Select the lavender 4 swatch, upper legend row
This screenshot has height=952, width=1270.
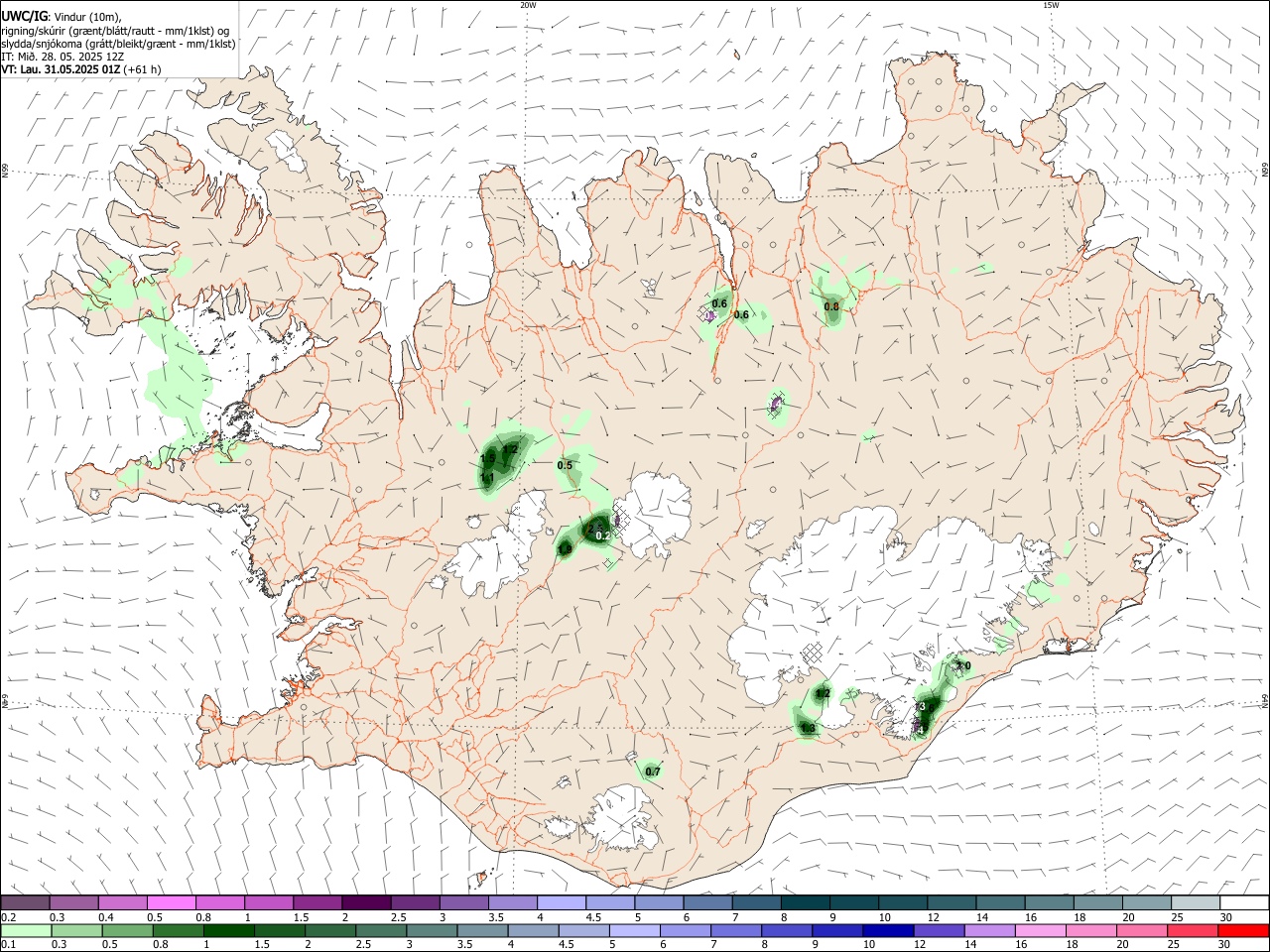tap(561, 903)
